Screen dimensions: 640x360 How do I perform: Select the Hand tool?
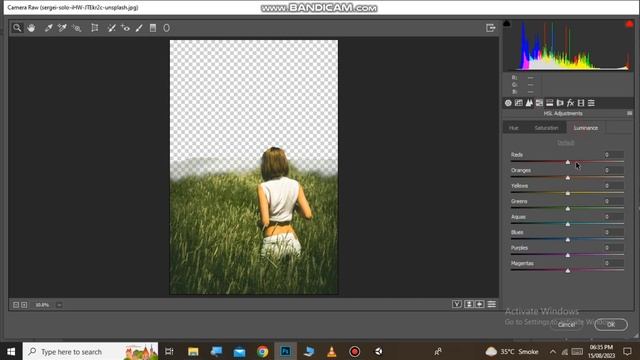[x=31, y=28]
